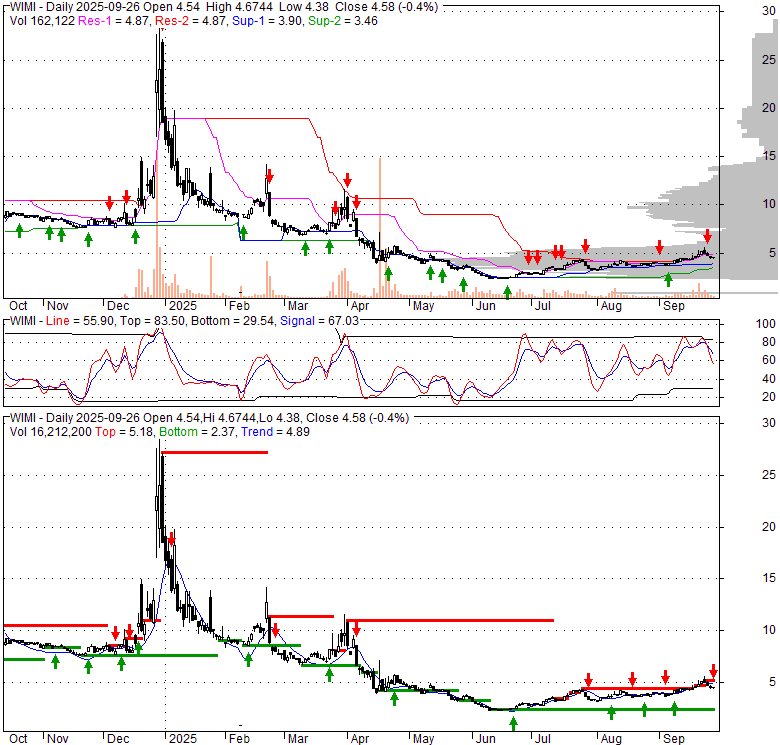
Task: Click latest red arrow in September, bottom chart
Action: click(713, 670)
